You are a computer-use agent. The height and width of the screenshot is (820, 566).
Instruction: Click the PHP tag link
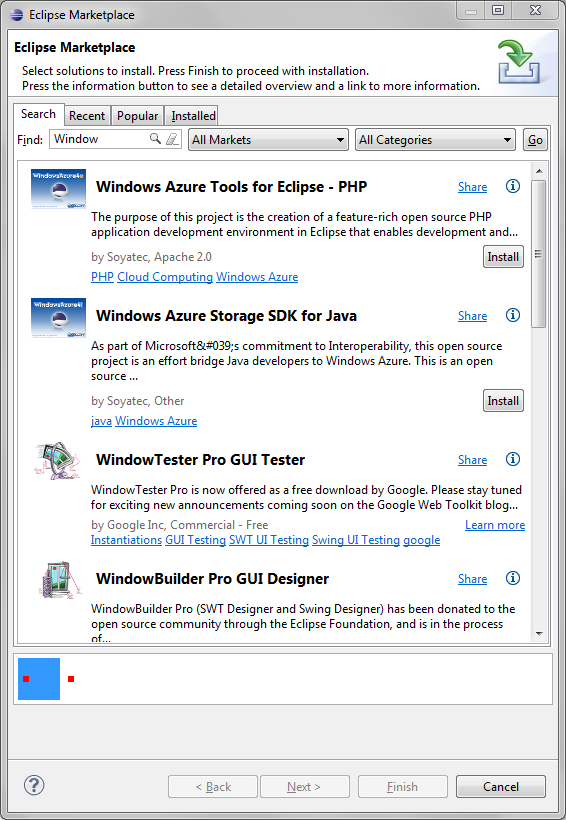[x=102, y=277]
